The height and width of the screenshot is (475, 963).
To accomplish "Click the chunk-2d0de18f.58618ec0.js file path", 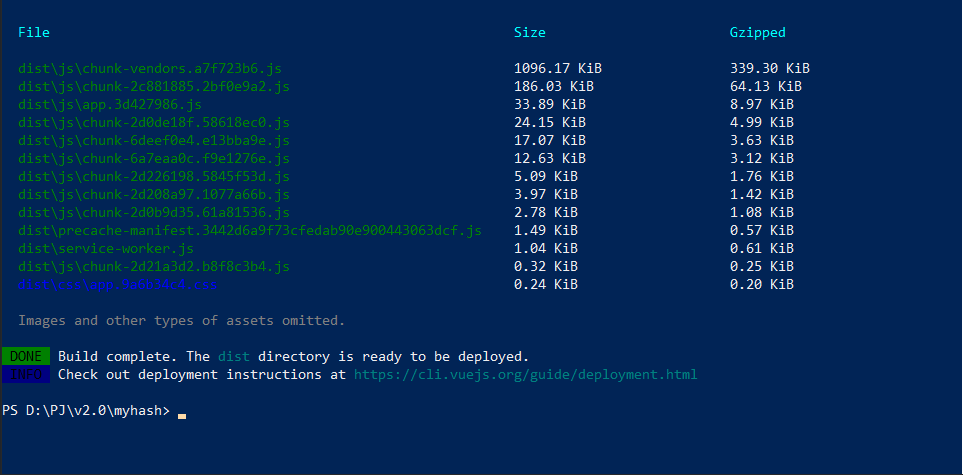I will pyautogui.click(x=154, y=123).
